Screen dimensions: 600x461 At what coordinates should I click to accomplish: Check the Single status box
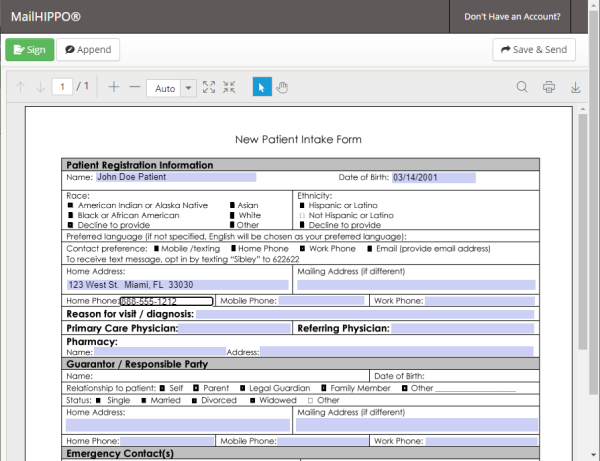point(98,401)
